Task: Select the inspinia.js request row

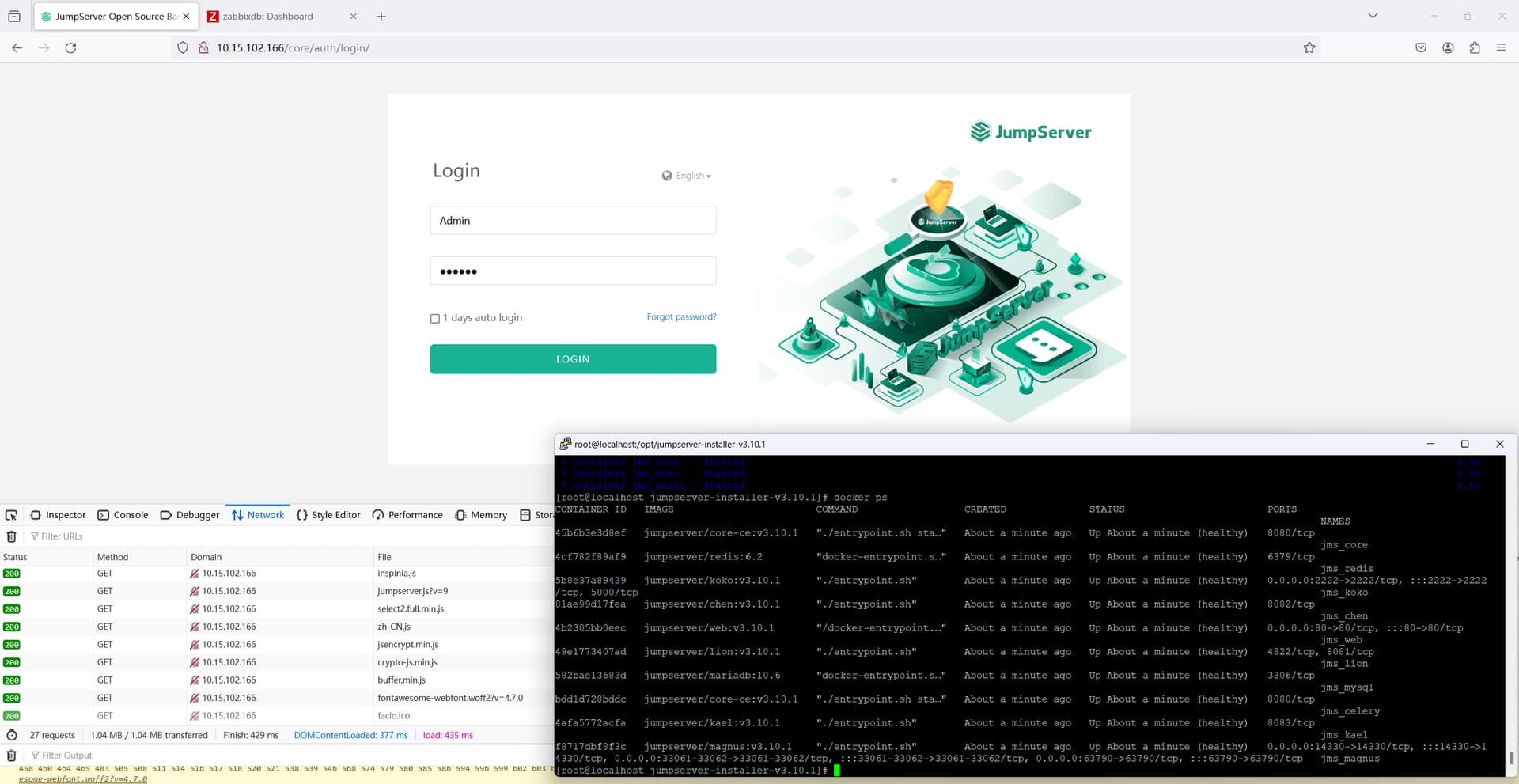Action: [277, 574]
